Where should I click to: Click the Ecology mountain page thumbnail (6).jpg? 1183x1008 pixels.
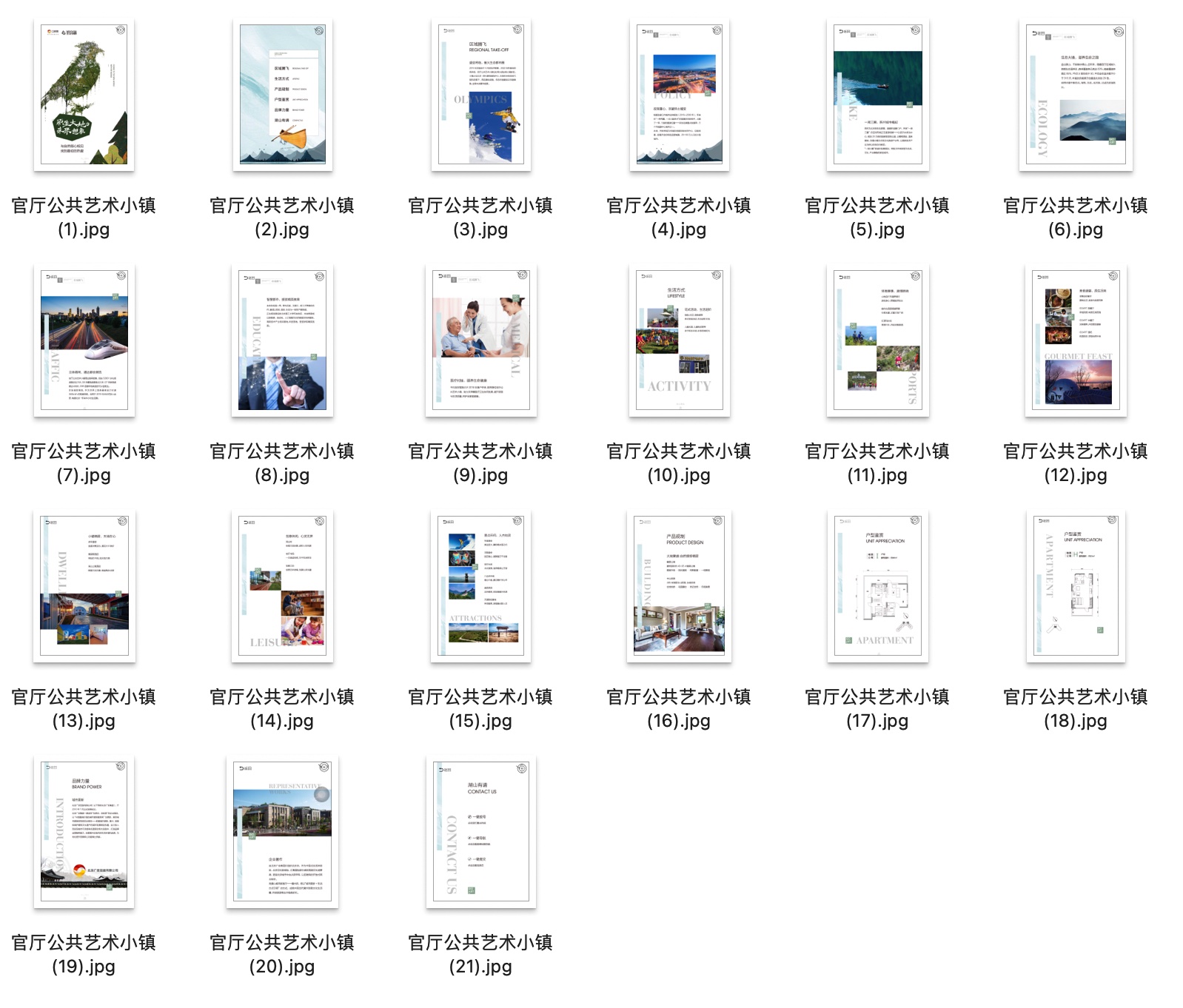[x=1076, y=95]
